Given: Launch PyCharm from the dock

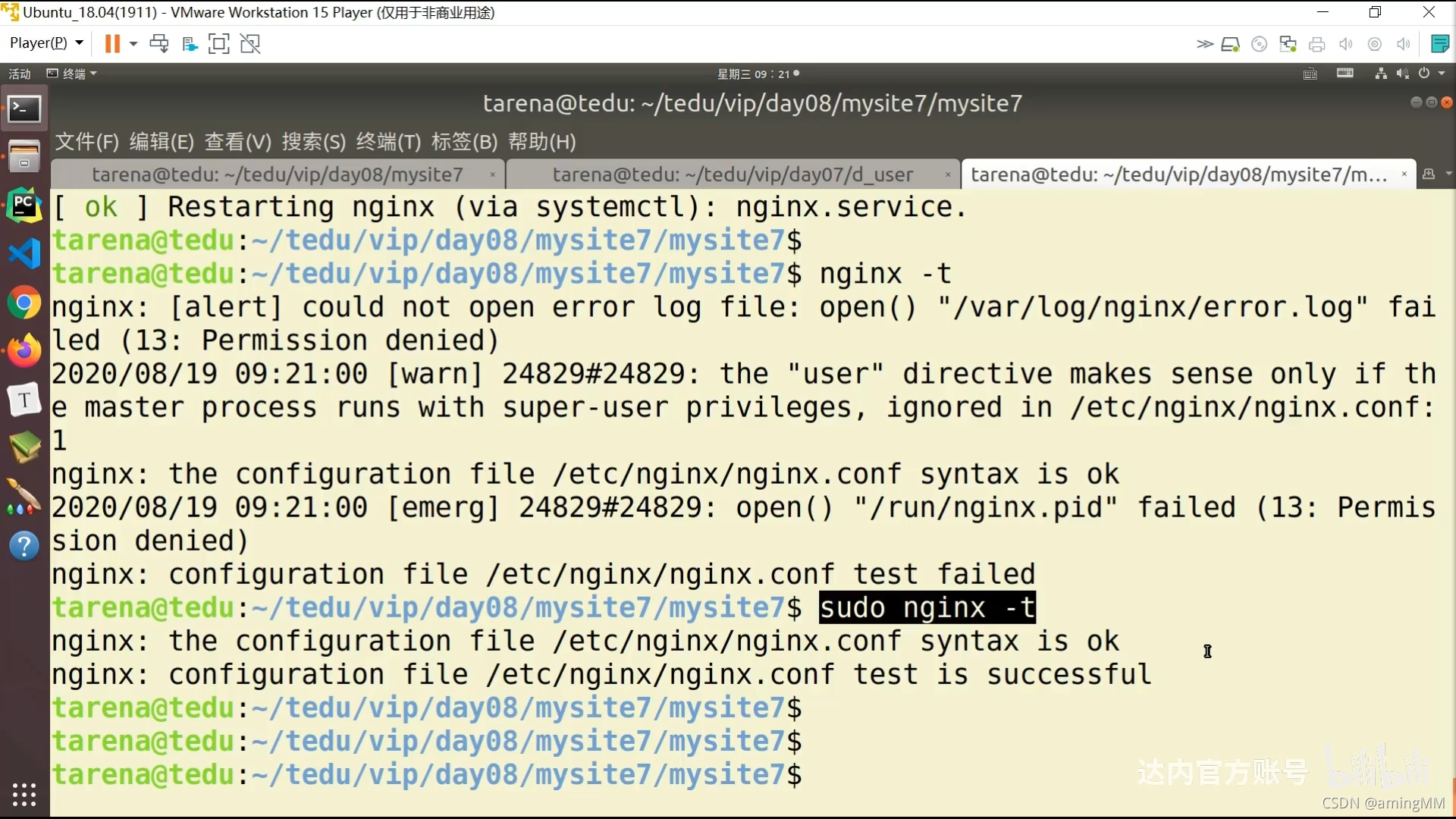Looking at the screenshot, I should pyautogui.click(x=24, y=205).
